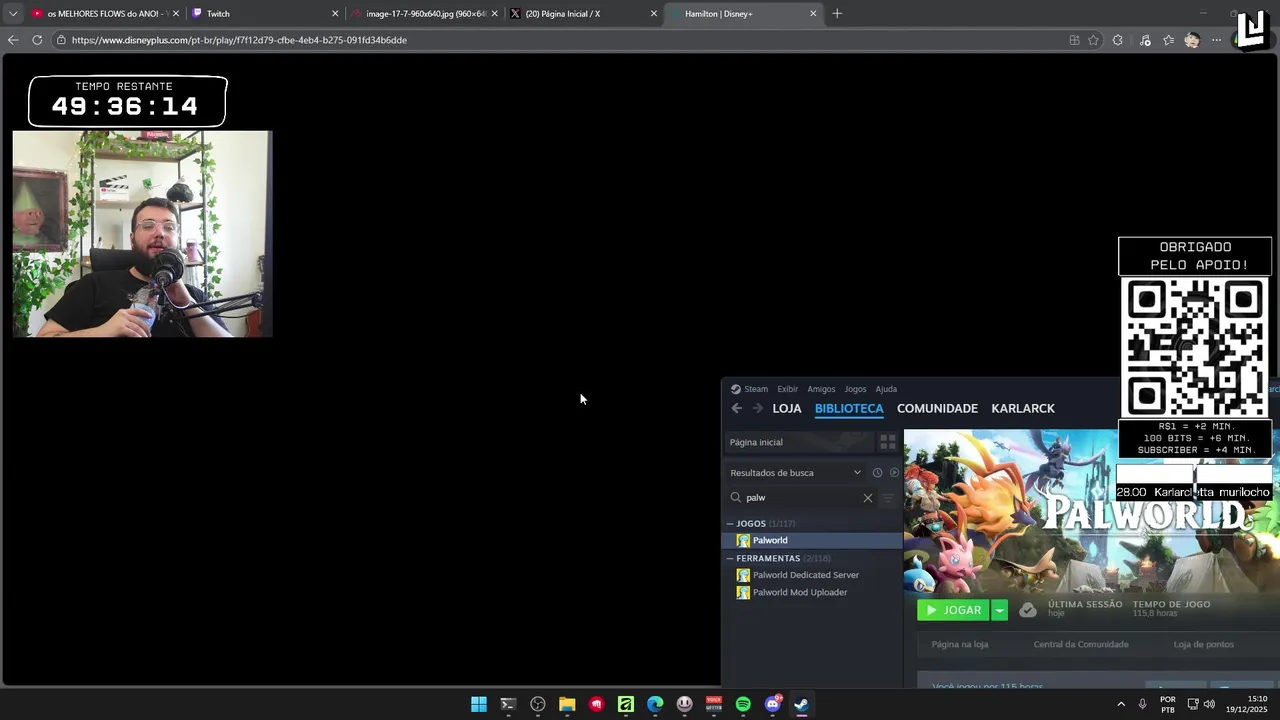This screenshot has width=1280, height=720.
Task: Toggle the library grid view icon
Action: (887, 442)
